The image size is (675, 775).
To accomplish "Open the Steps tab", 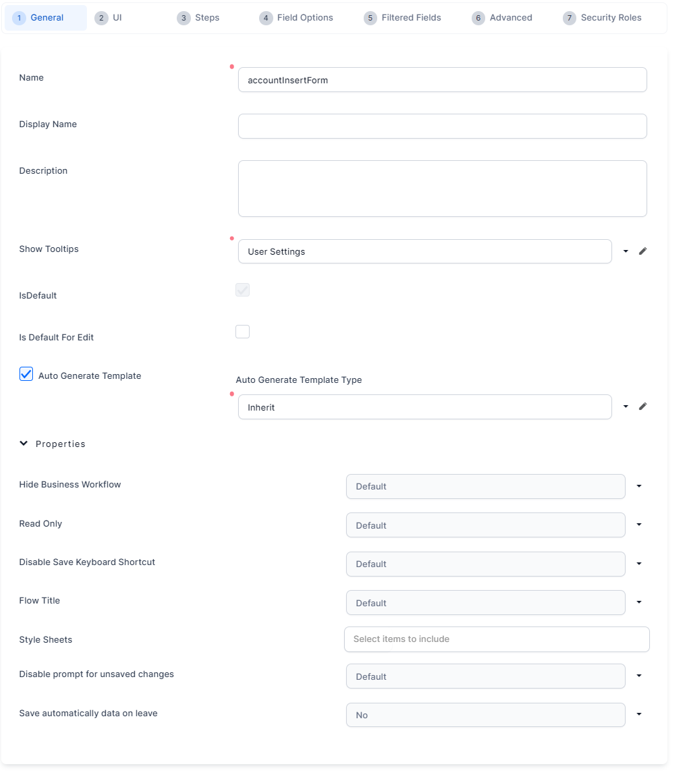I will coord(198,18).
